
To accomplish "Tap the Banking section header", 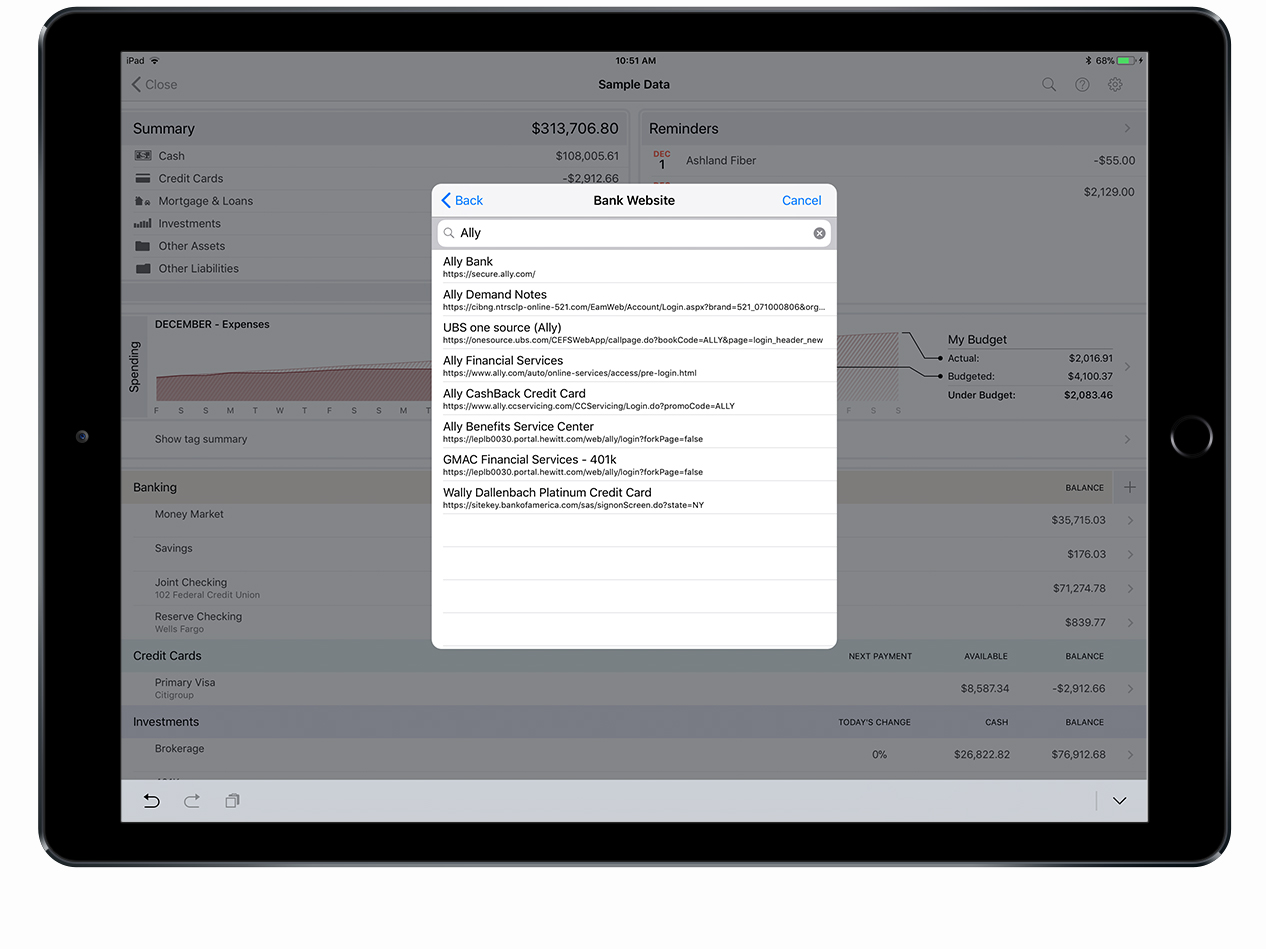I will (634, 487).
